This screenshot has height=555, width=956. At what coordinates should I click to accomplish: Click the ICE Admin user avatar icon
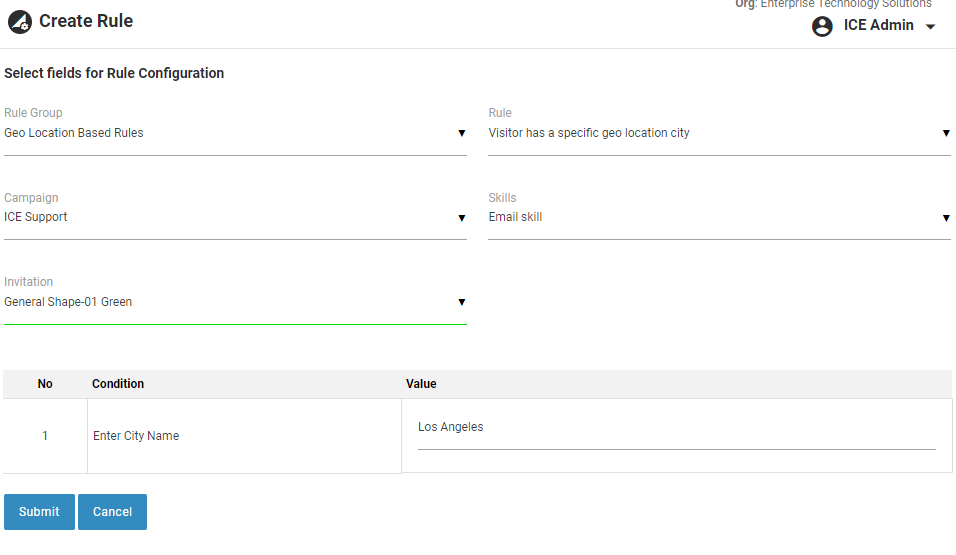click(822, 26)
